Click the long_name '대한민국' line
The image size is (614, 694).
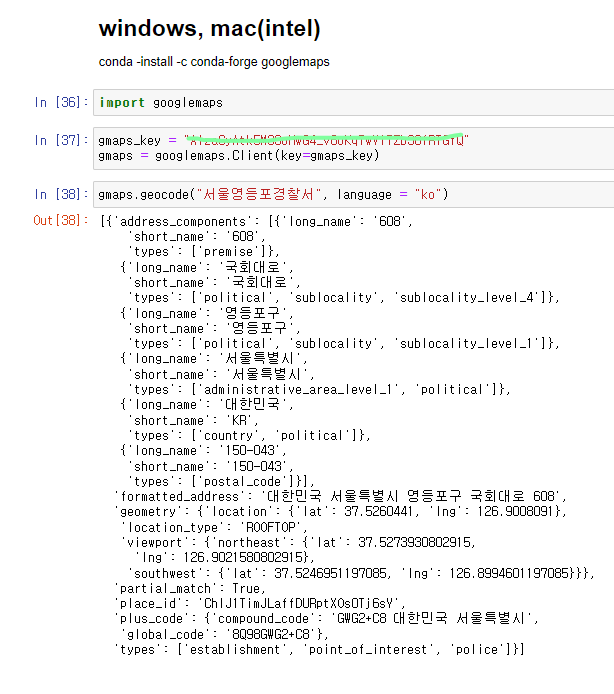(207, 405)
